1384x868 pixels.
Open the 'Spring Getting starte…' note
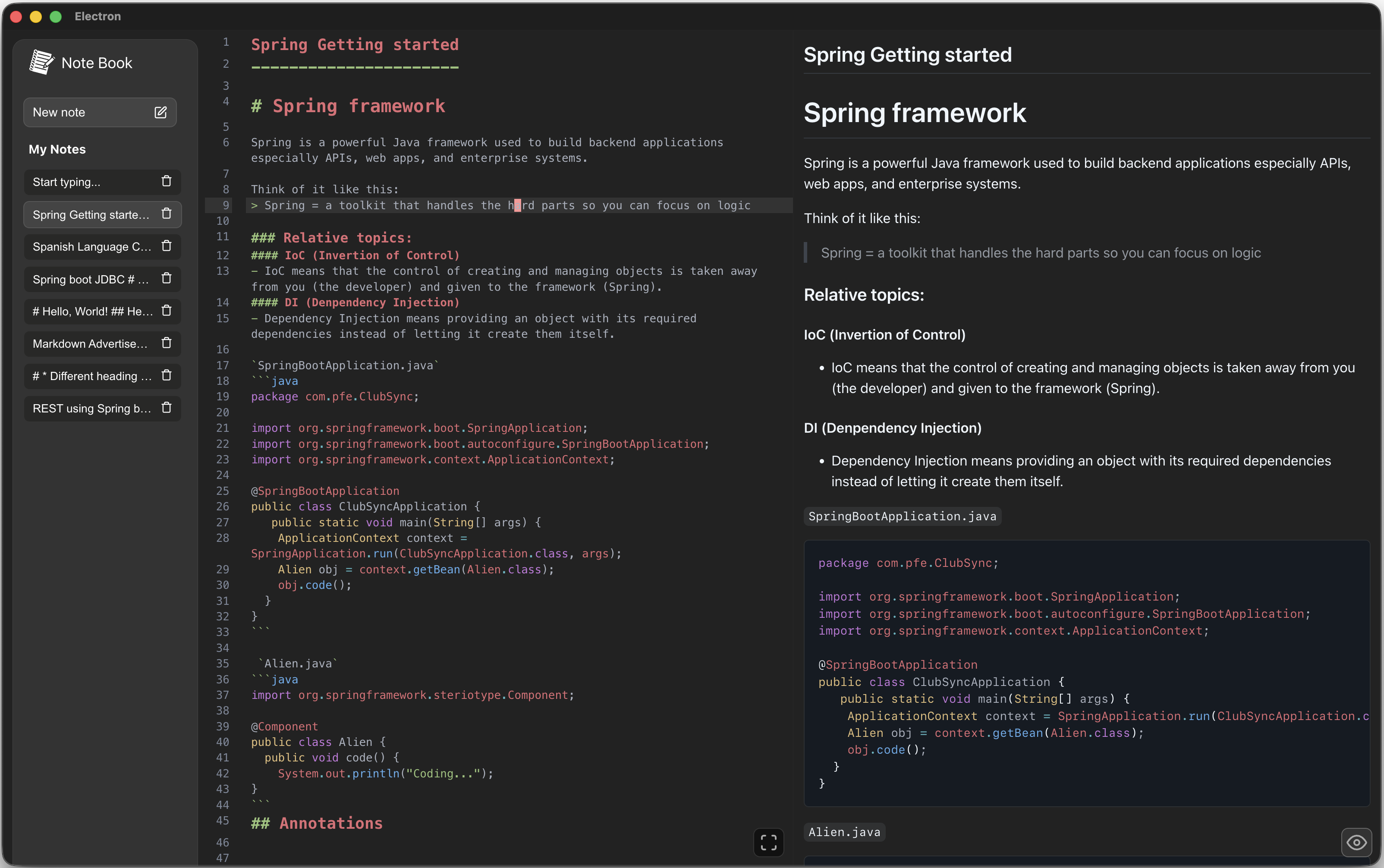click(92, 214)
